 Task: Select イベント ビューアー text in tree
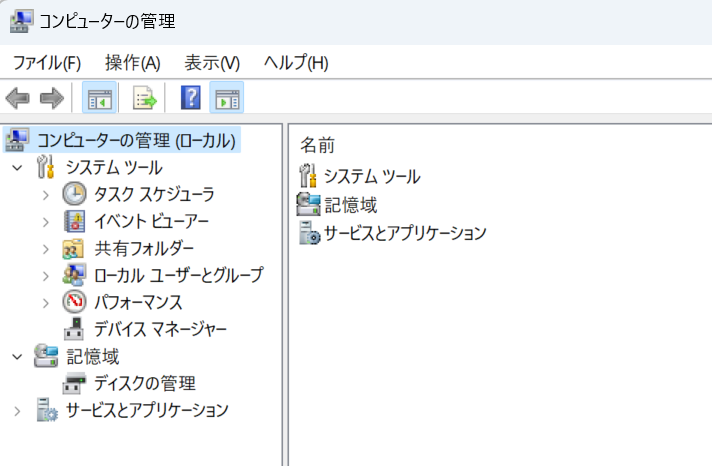click(x=151, y=222)
